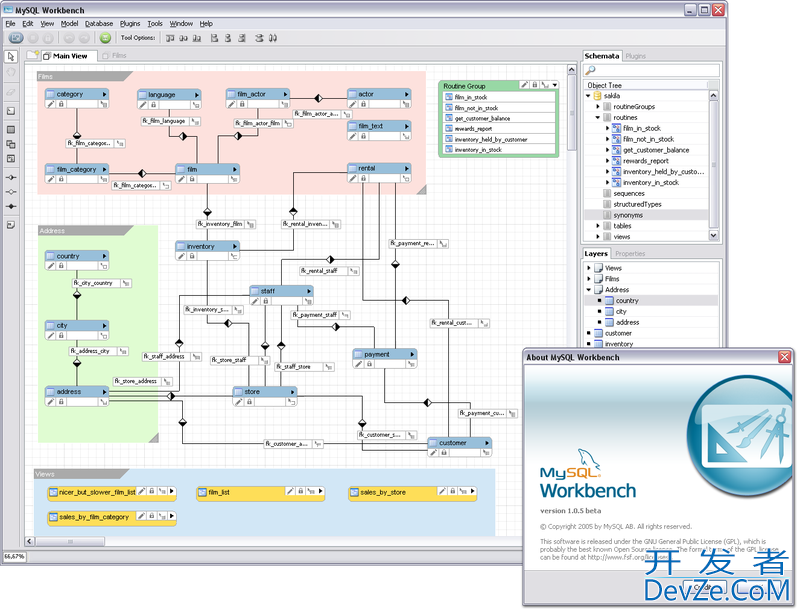Click edit pencil on sales_by_store view

pos(442,491)
